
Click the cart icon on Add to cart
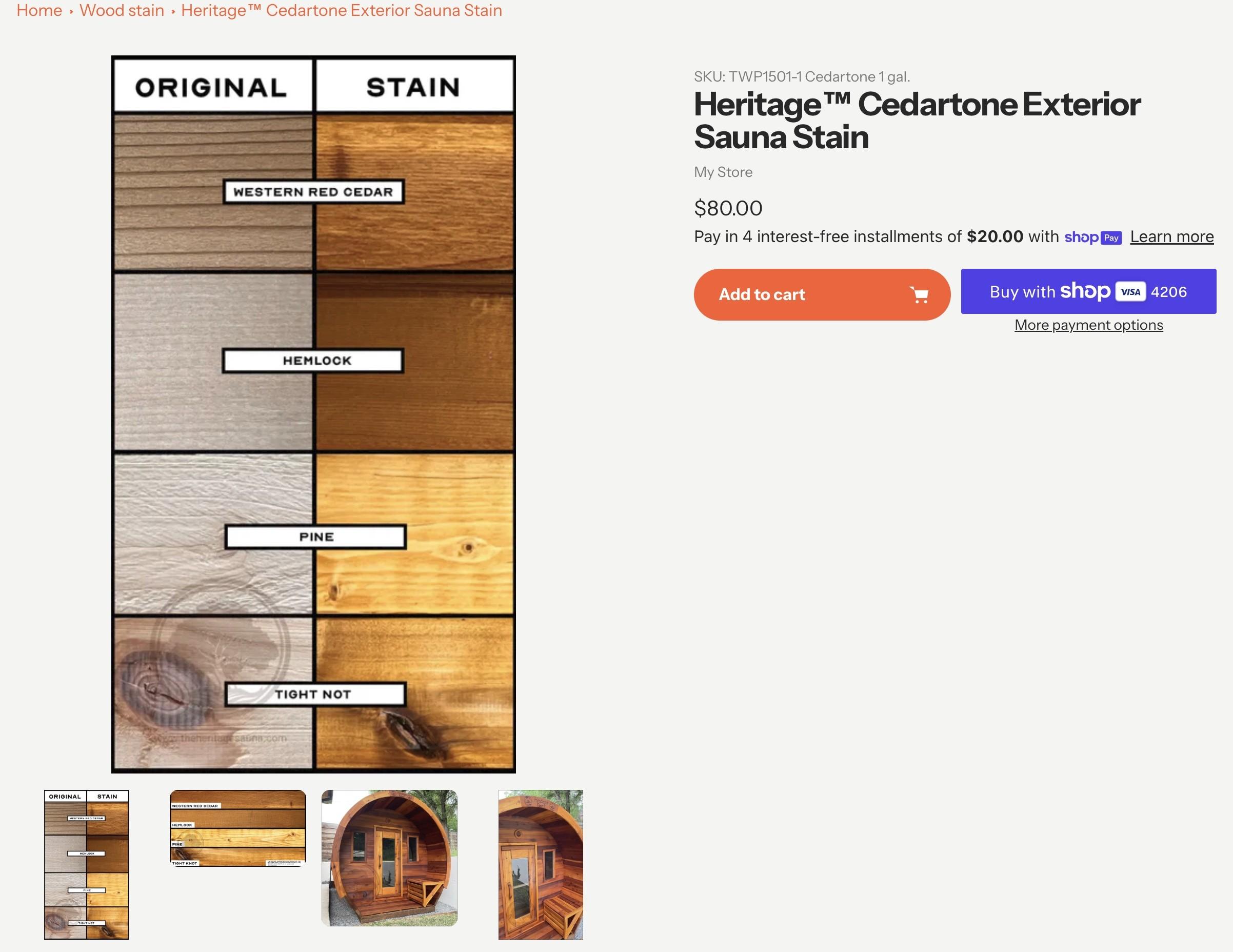pyautogui.click(x=919, y=295)
